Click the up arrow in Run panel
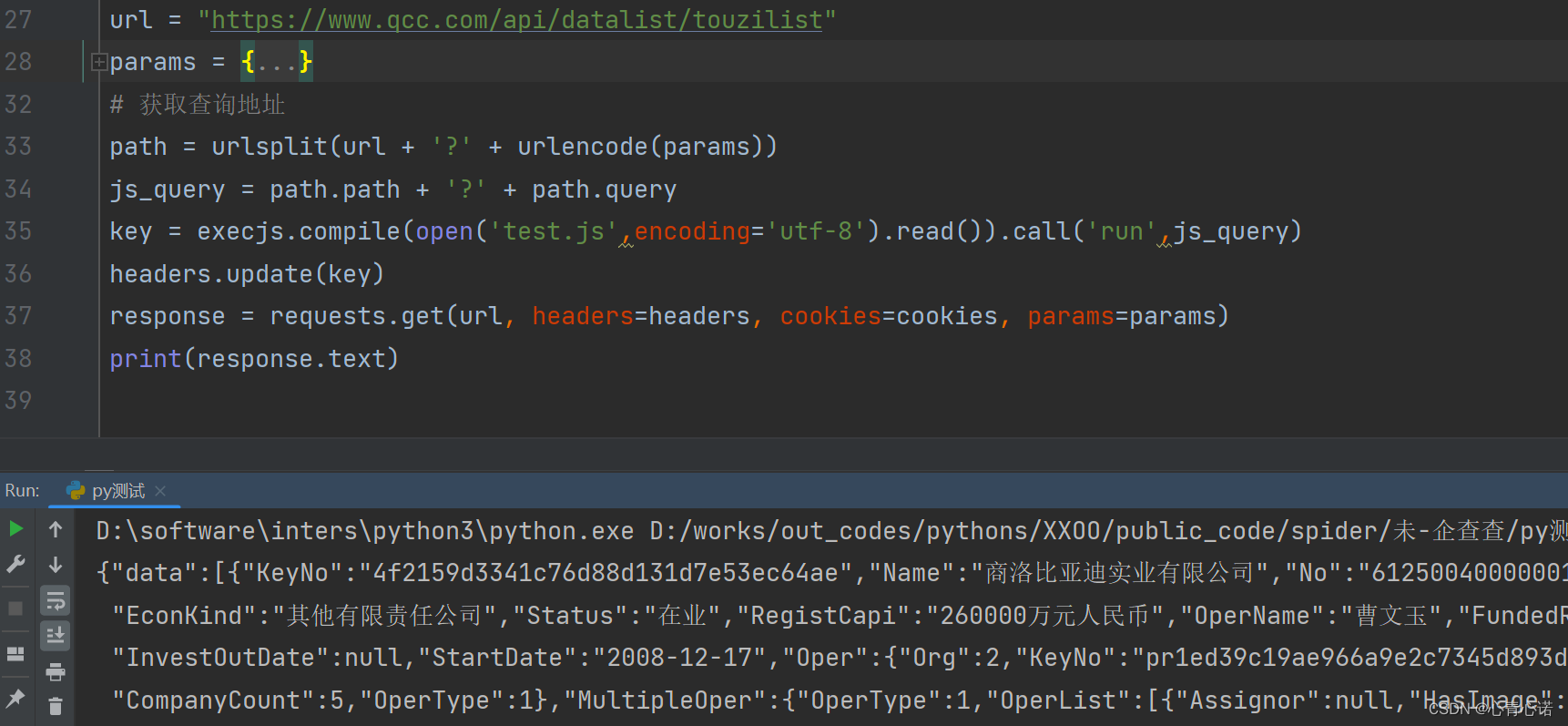The image size is (1568, 726). coord(56,529)
